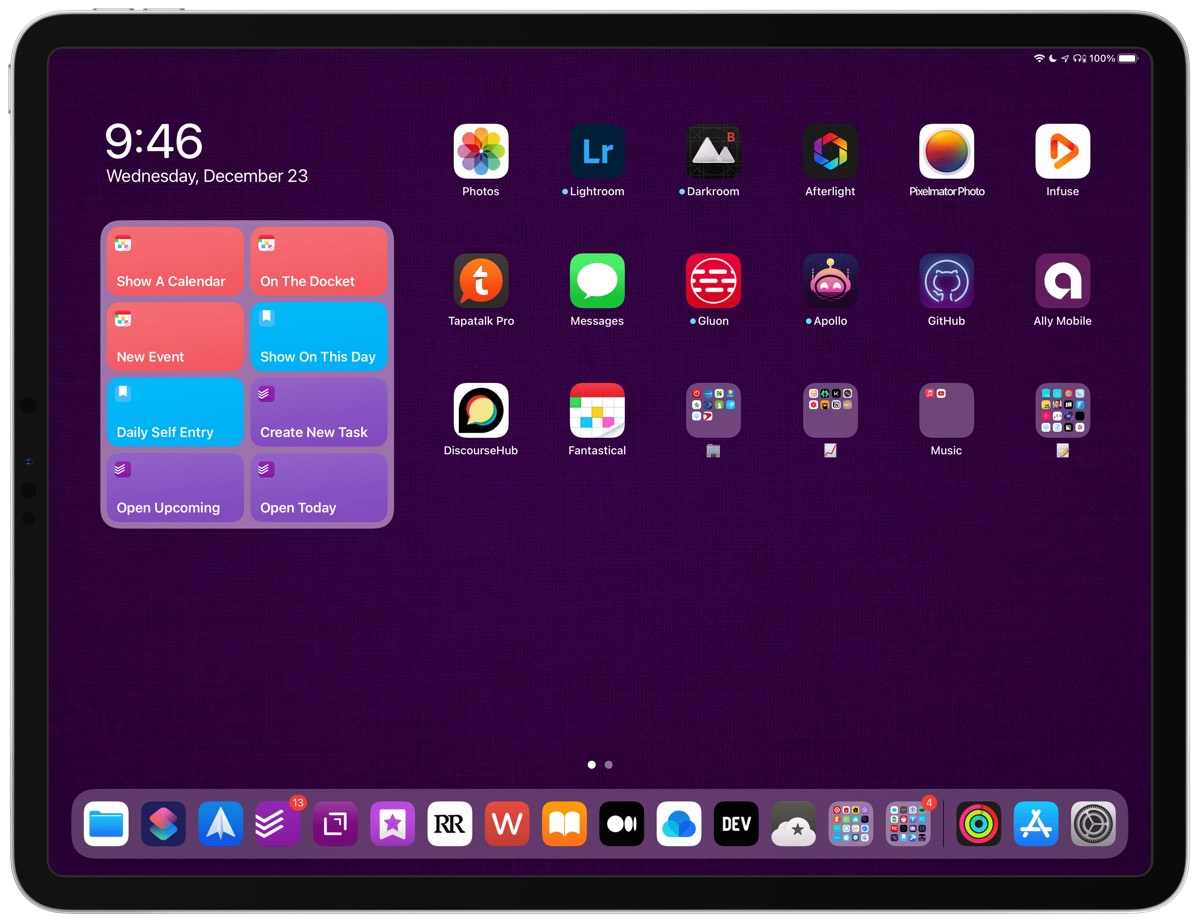This screenshot has width=1200, height=924.
Task: Open the Apollo app
Action: tap(830, 281)
